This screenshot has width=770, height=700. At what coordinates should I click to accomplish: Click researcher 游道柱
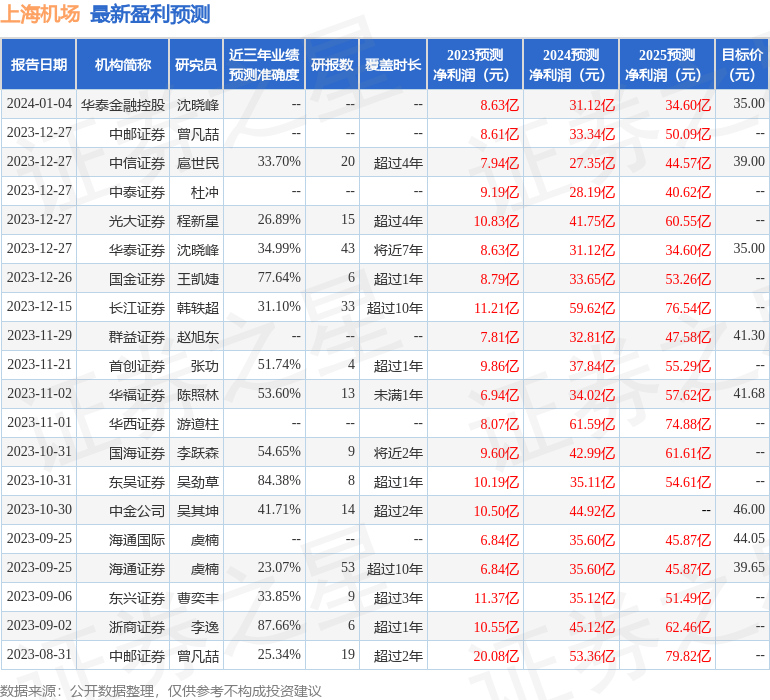(198, 423)
